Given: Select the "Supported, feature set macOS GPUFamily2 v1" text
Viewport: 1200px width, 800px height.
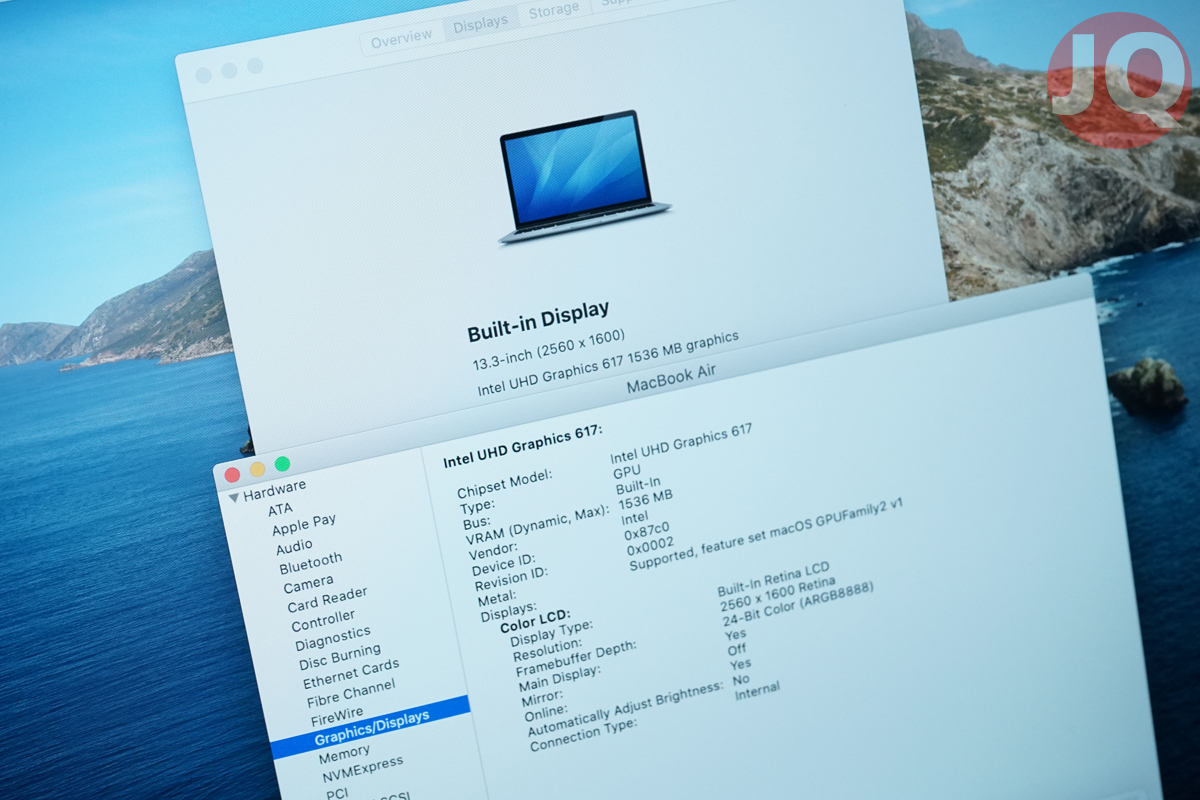Looking at the screenshot, I should pyautogui.click(x=766, y=535).
